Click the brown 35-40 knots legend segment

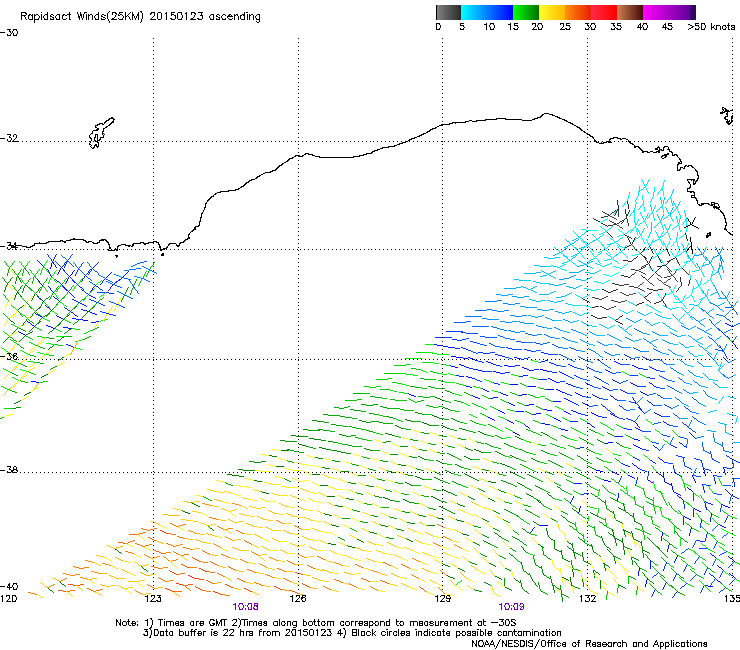tap(630, 12)
